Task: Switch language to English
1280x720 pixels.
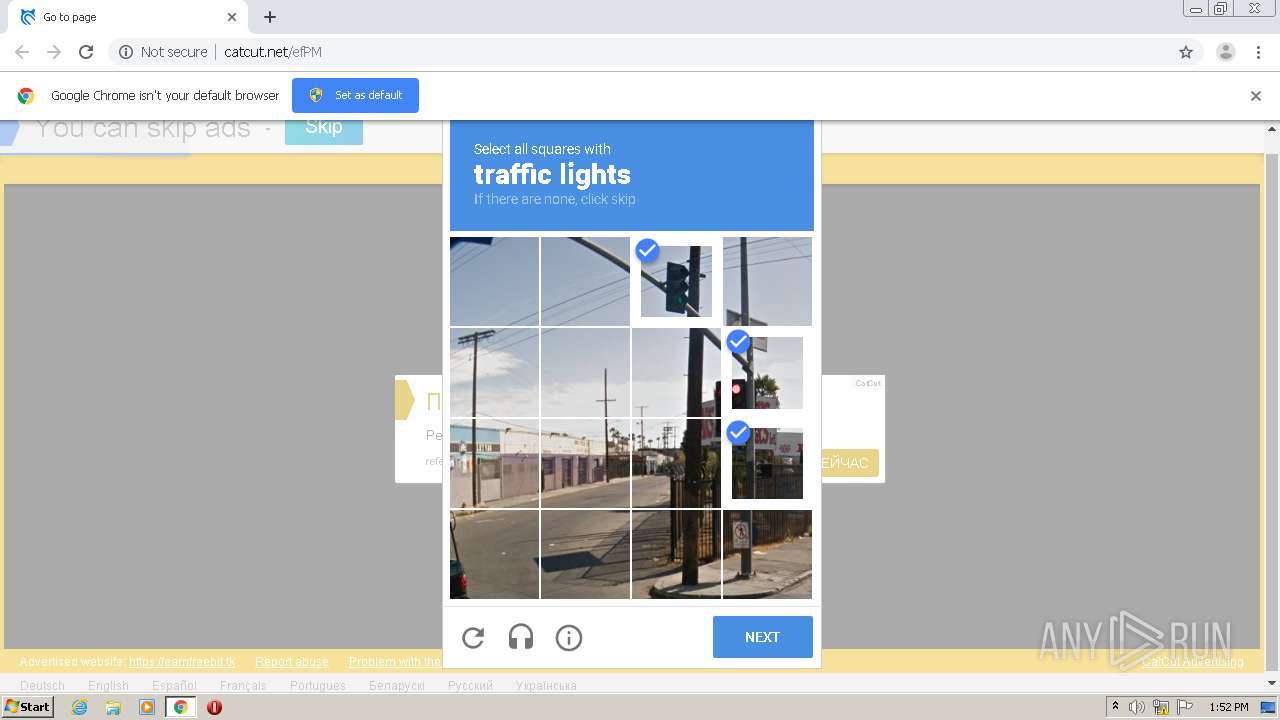Action: click(108, 686)
